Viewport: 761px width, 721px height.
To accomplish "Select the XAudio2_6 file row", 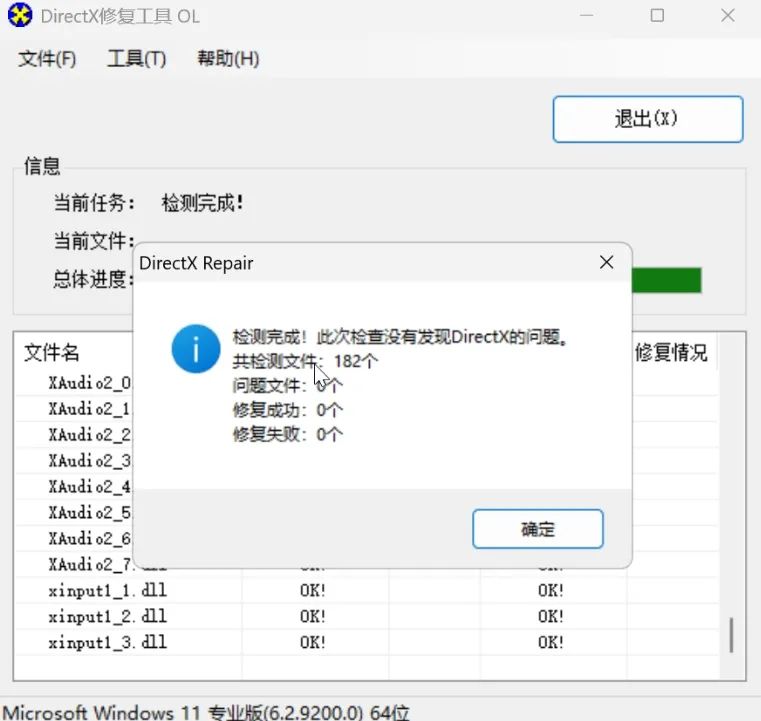I will tap(89, 538).
